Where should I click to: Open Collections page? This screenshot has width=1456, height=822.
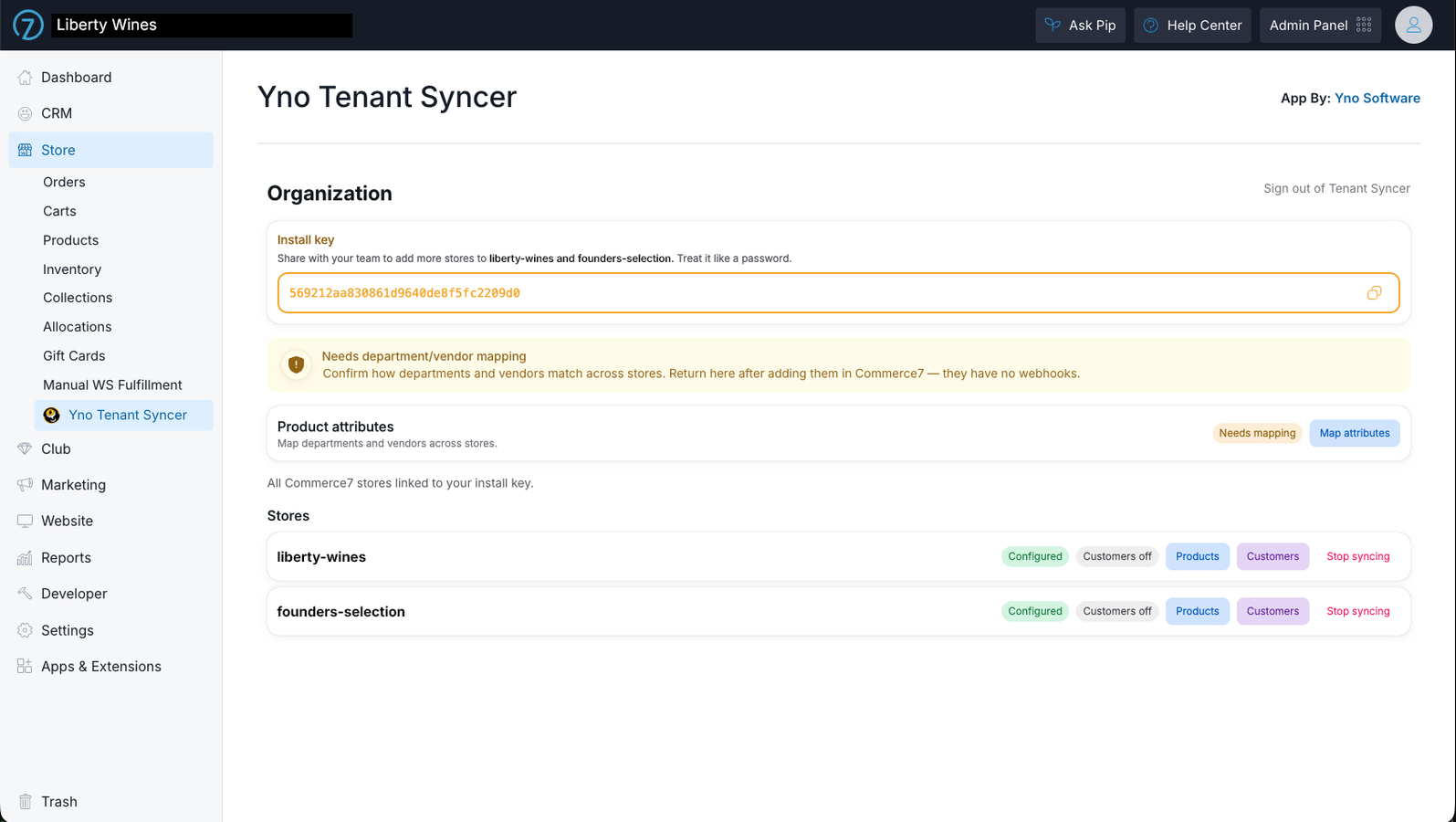(78, 298)
